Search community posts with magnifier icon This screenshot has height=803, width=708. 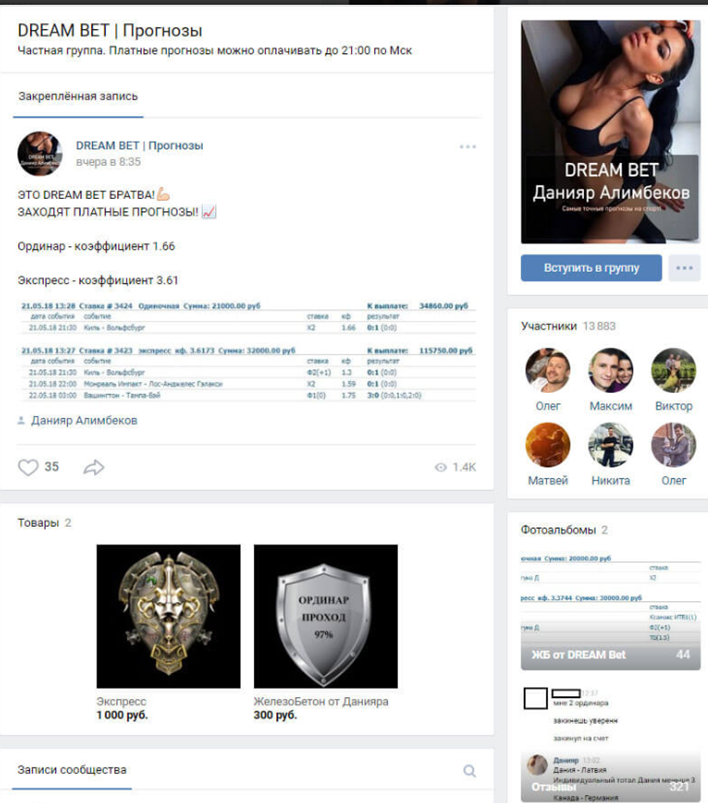(x=469, y=771)
